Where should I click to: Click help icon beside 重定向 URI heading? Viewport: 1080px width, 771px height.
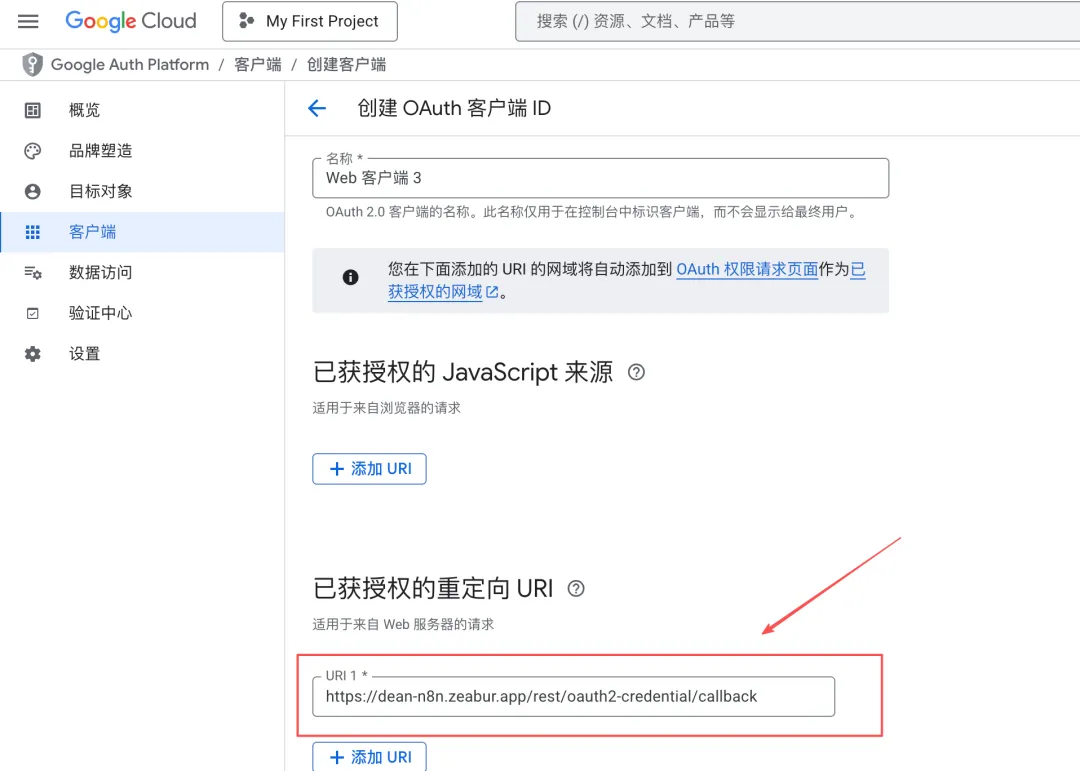[x=576, y=589]
